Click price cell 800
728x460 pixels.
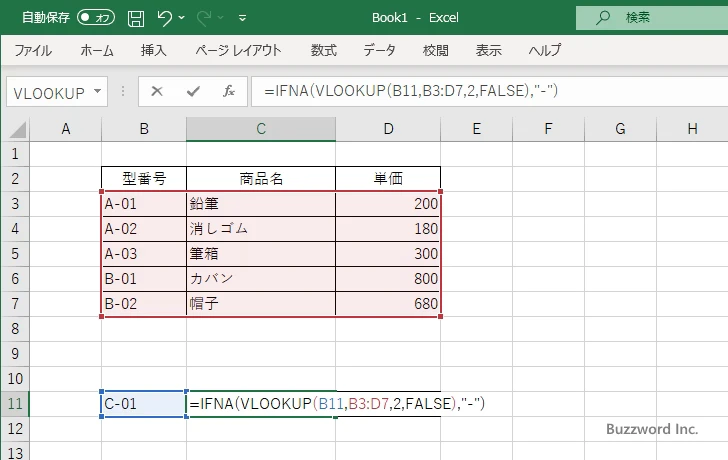click(388, 279)
